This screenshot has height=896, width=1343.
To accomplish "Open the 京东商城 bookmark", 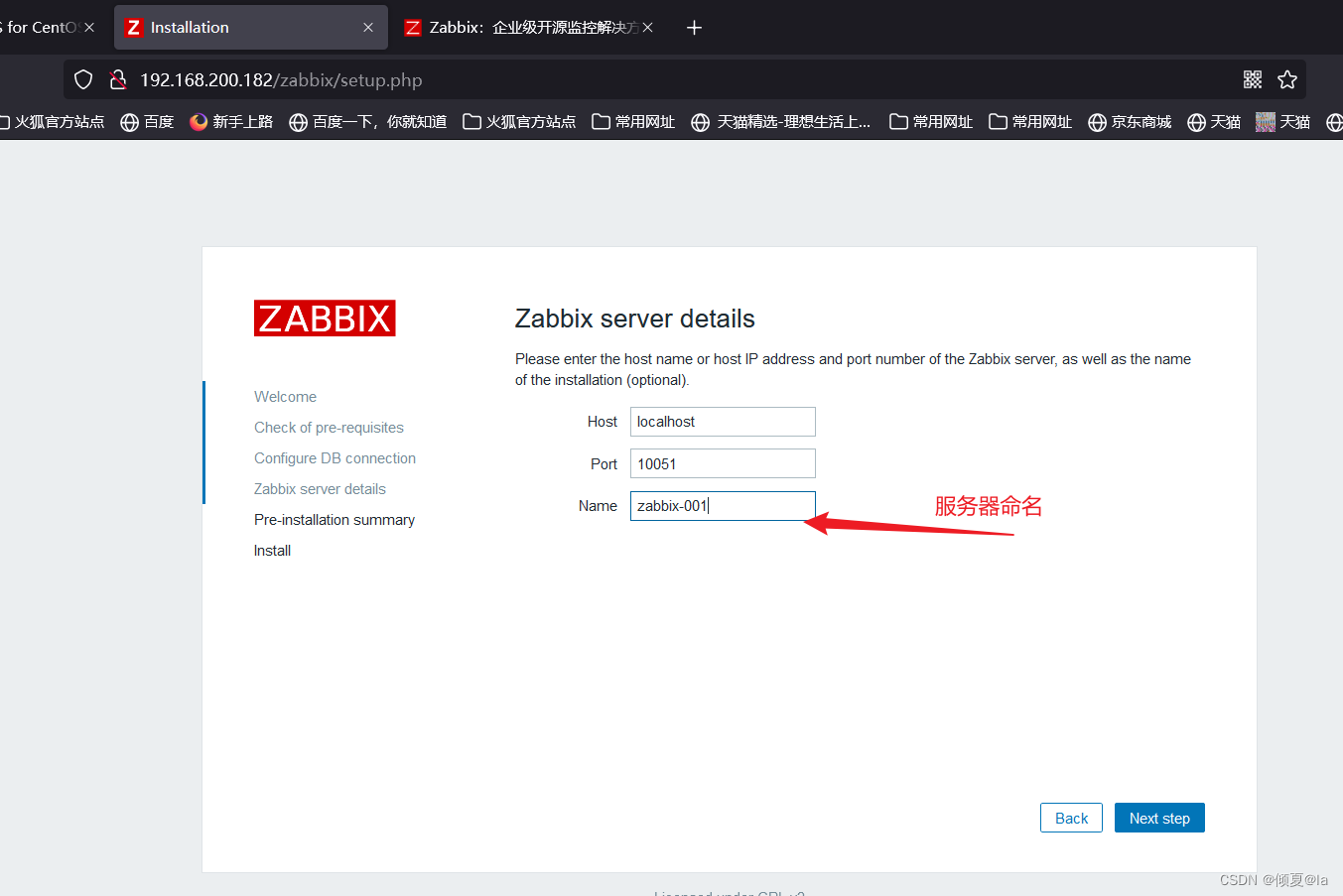I will coord(1130,122).
